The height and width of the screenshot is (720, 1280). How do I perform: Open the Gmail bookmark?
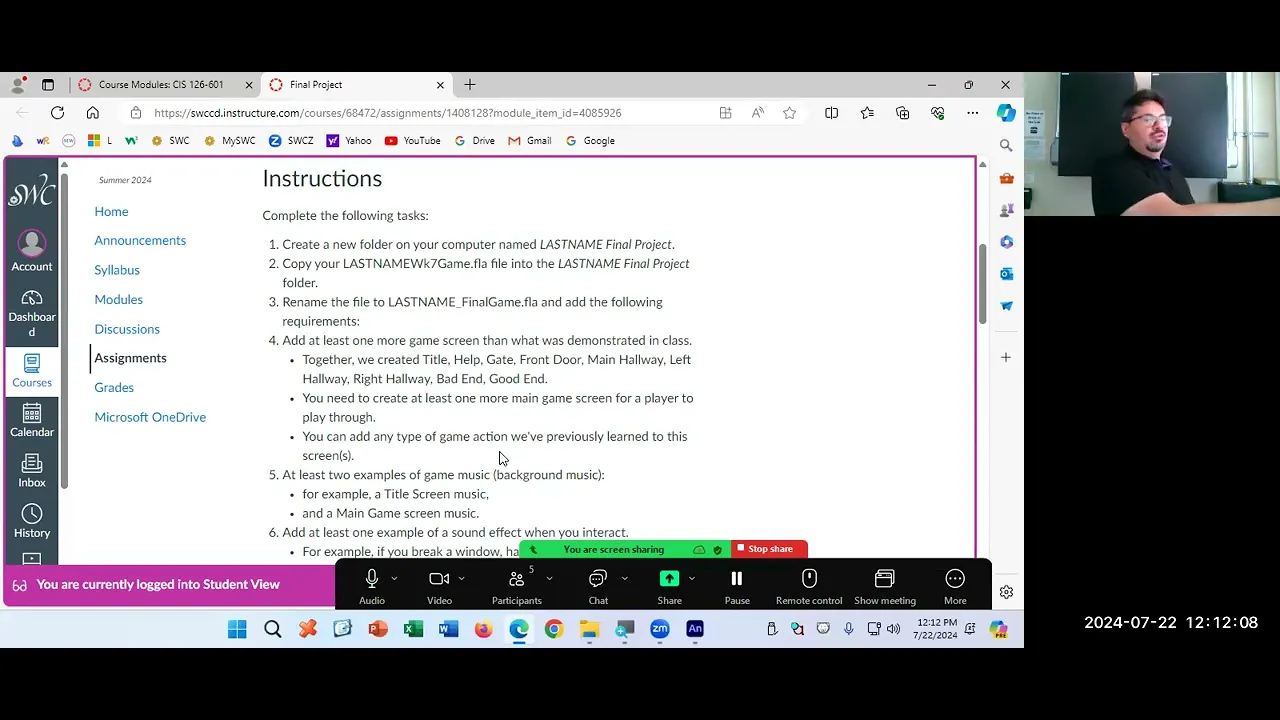(529, 141)
